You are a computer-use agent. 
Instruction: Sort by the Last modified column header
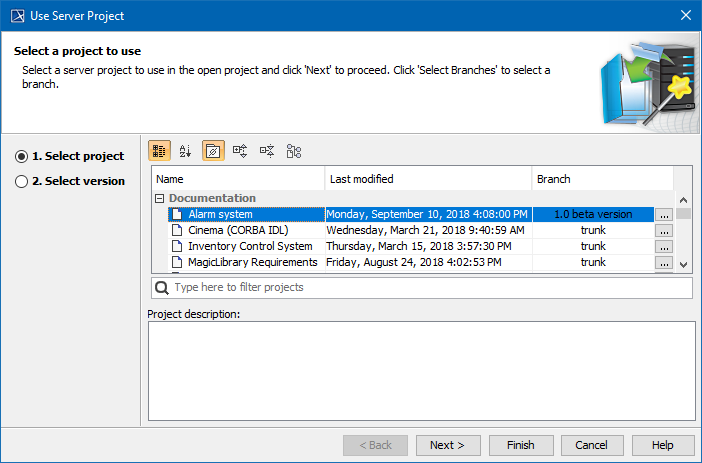pos(428,179)
